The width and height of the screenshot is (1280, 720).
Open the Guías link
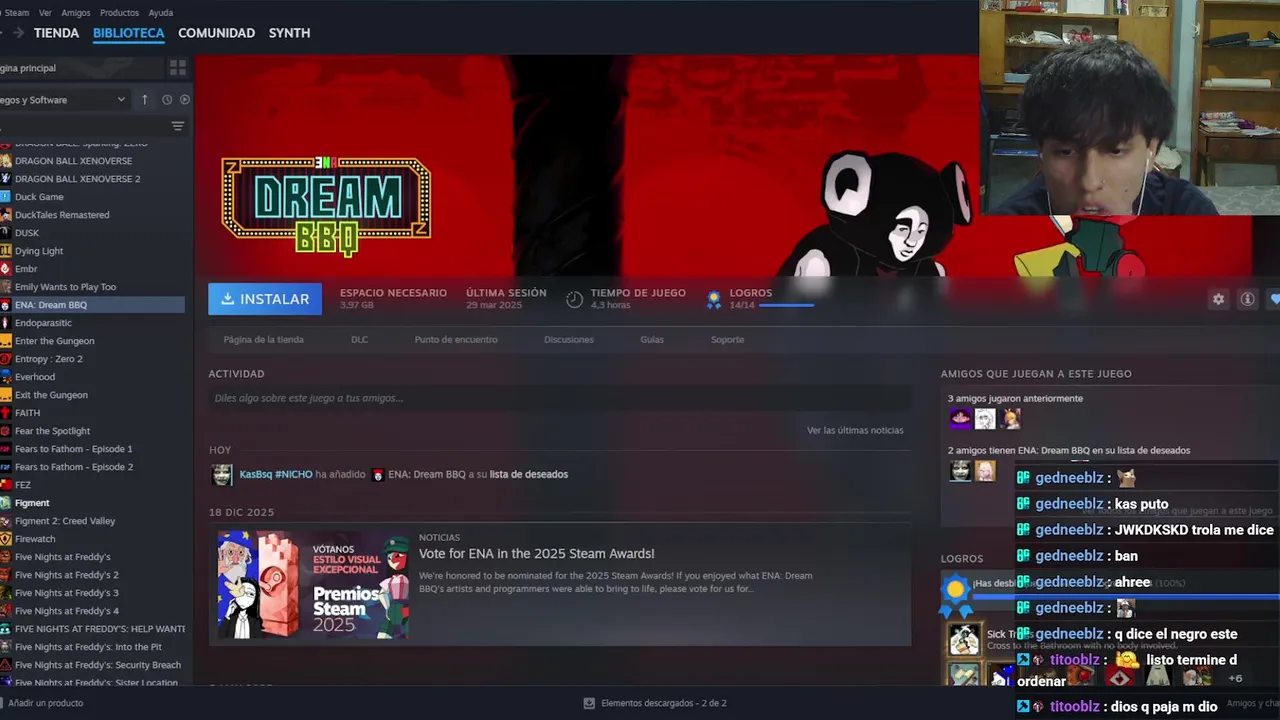[652, 340]
